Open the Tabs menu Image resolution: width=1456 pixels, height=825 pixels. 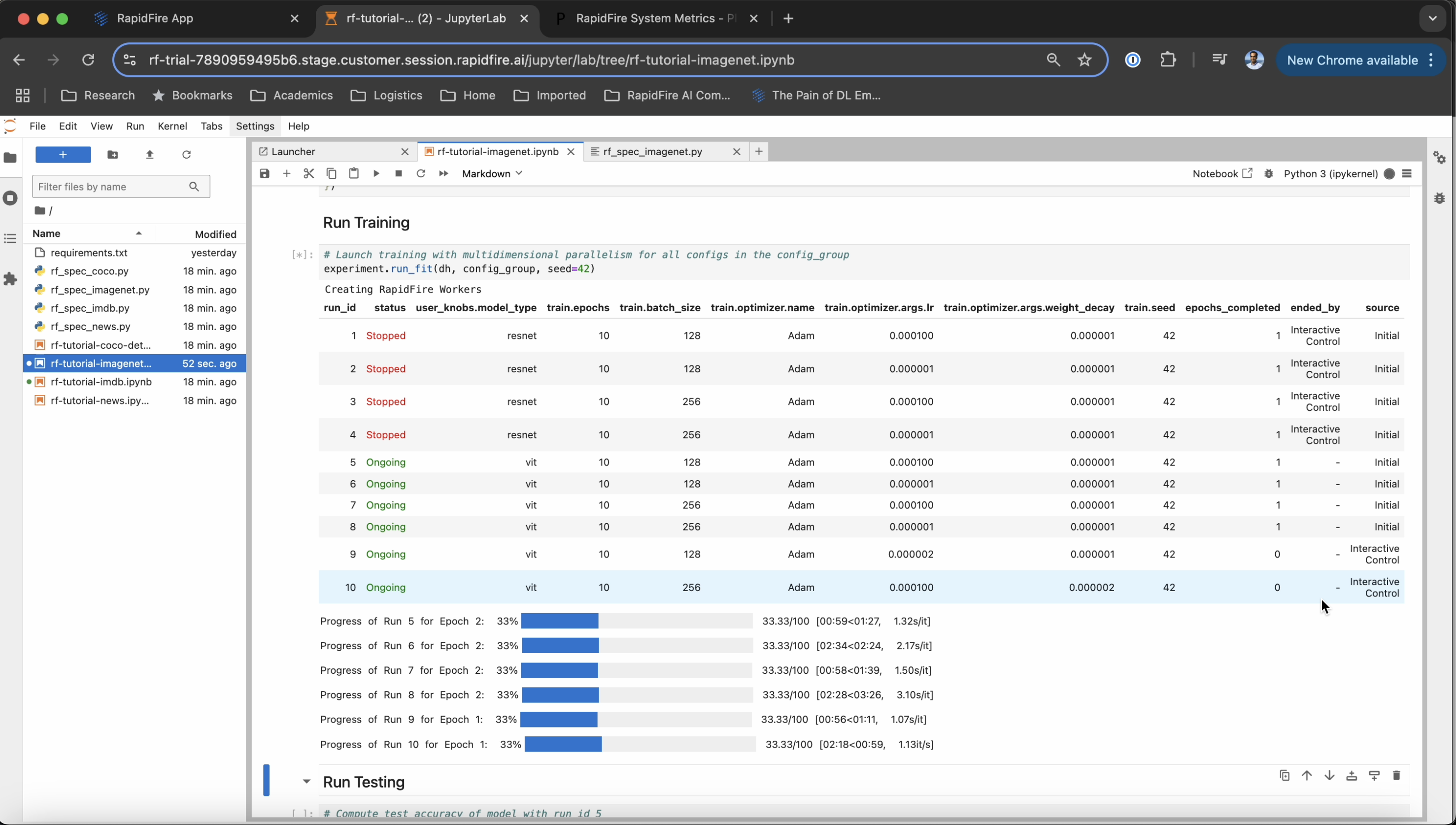tap(211, 126)
